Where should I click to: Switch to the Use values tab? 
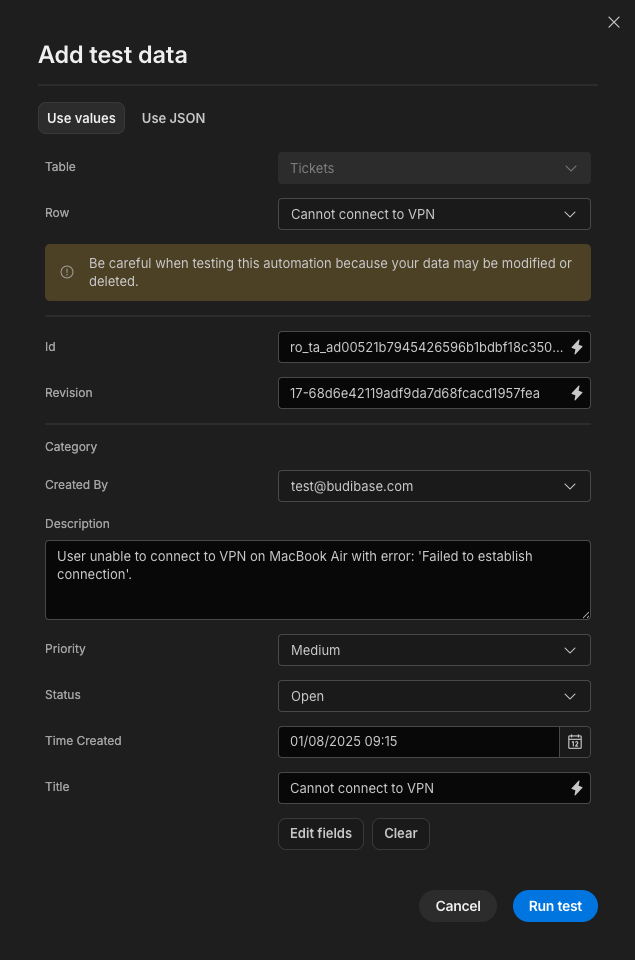tap(81, 118)
